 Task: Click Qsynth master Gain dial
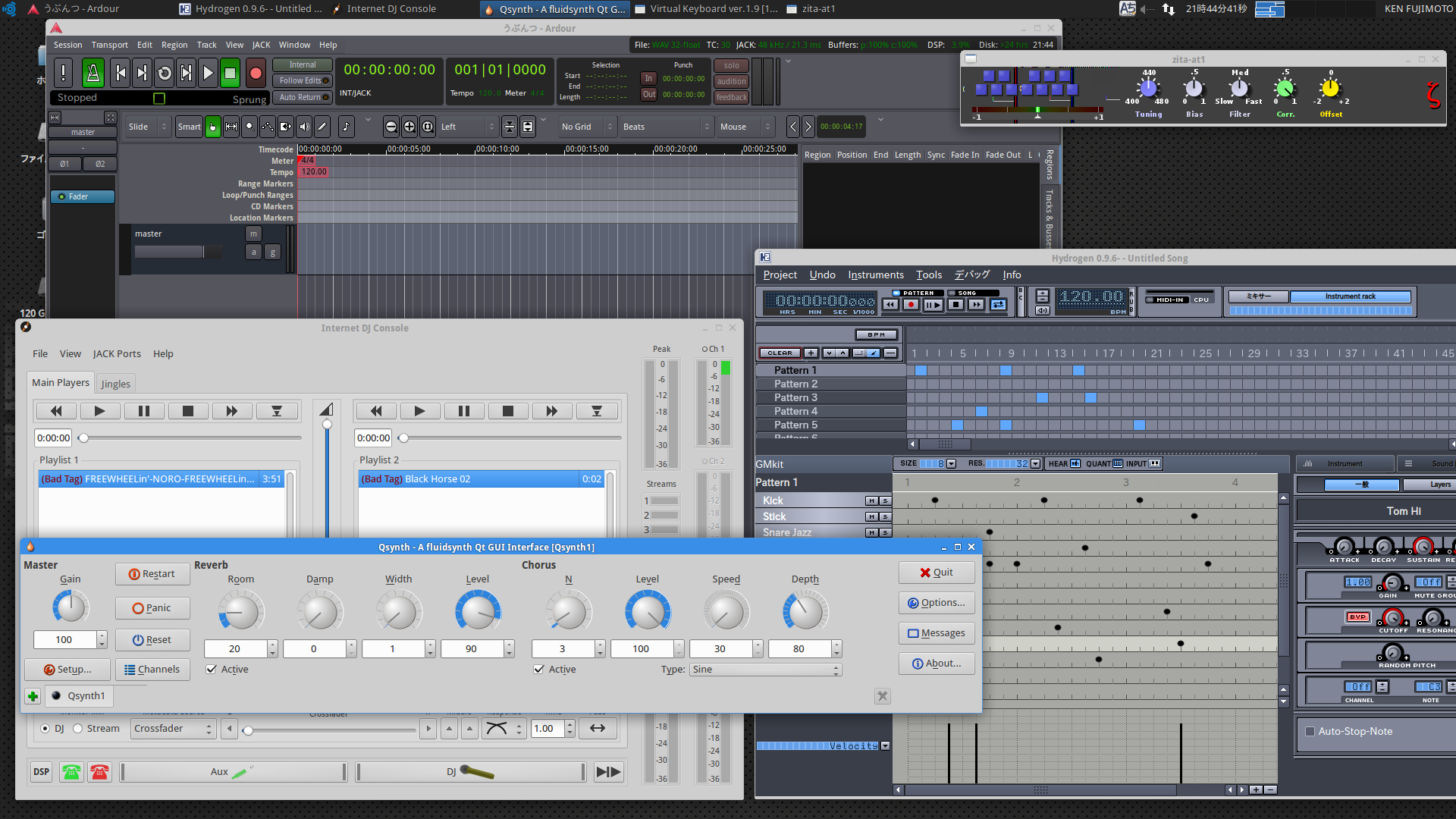point(71,607)
